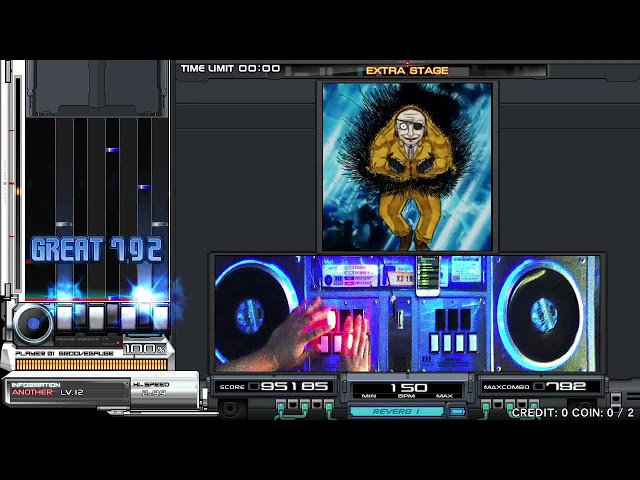Click the CREDIT: 0 COIN: 0 / 2 text
Viewport: 640px width, 480px height.
click(x=573, y=413)
